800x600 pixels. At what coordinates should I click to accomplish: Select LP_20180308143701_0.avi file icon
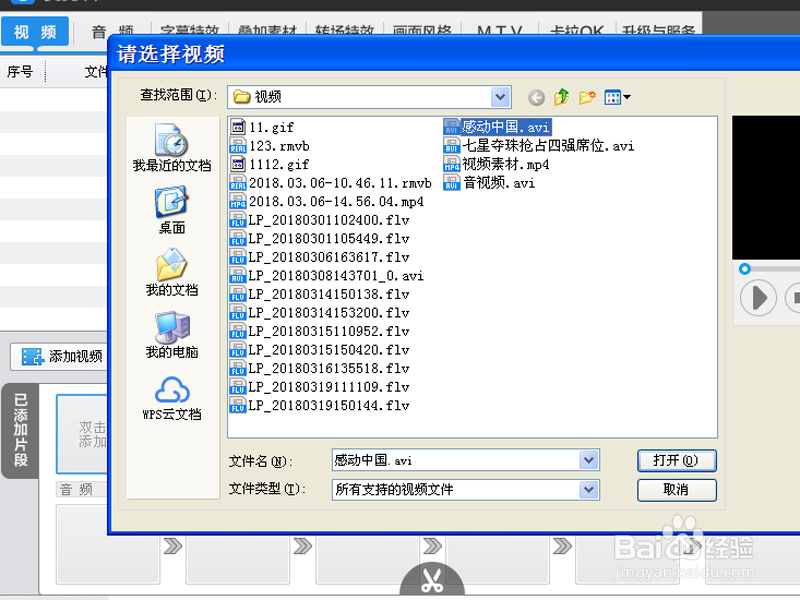tap(238, 275)
